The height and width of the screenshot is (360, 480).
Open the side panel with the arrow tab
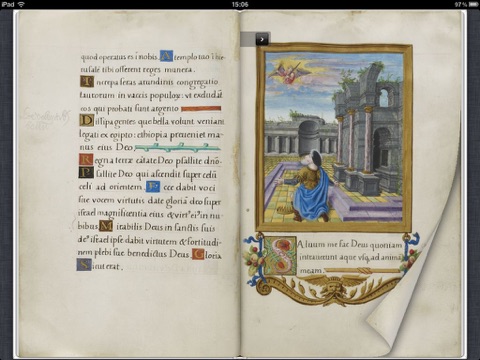tap(262, 39)
